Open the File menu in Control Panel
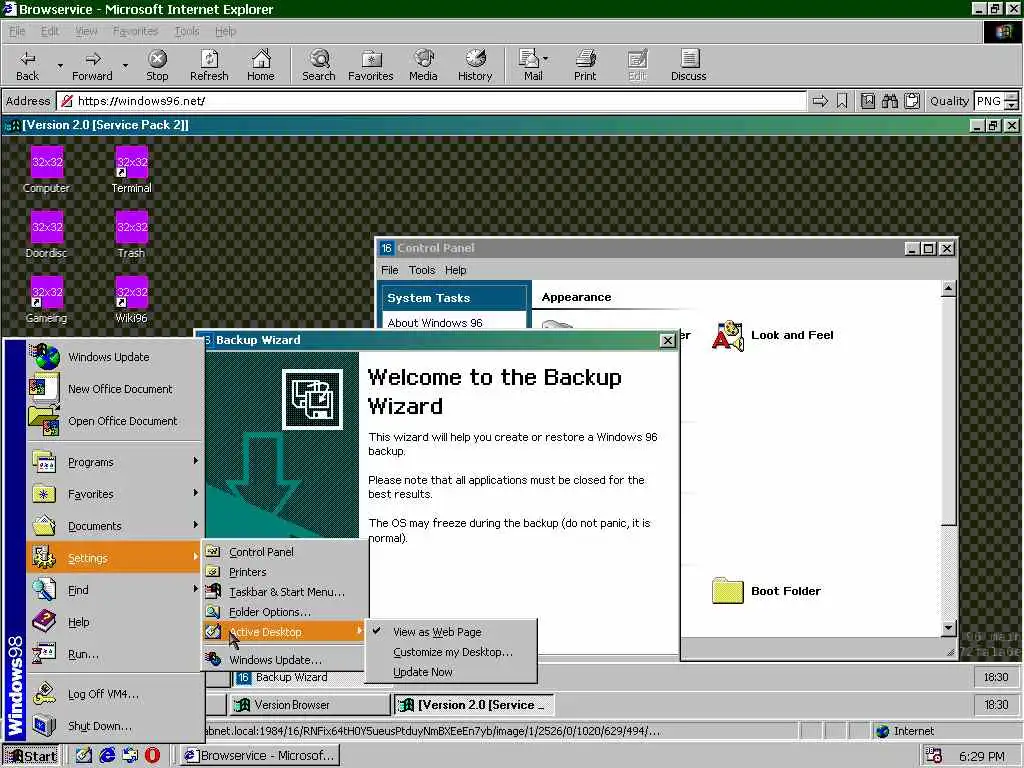The height and width of the screenshot is (768, 1024). tap(389, 270)
